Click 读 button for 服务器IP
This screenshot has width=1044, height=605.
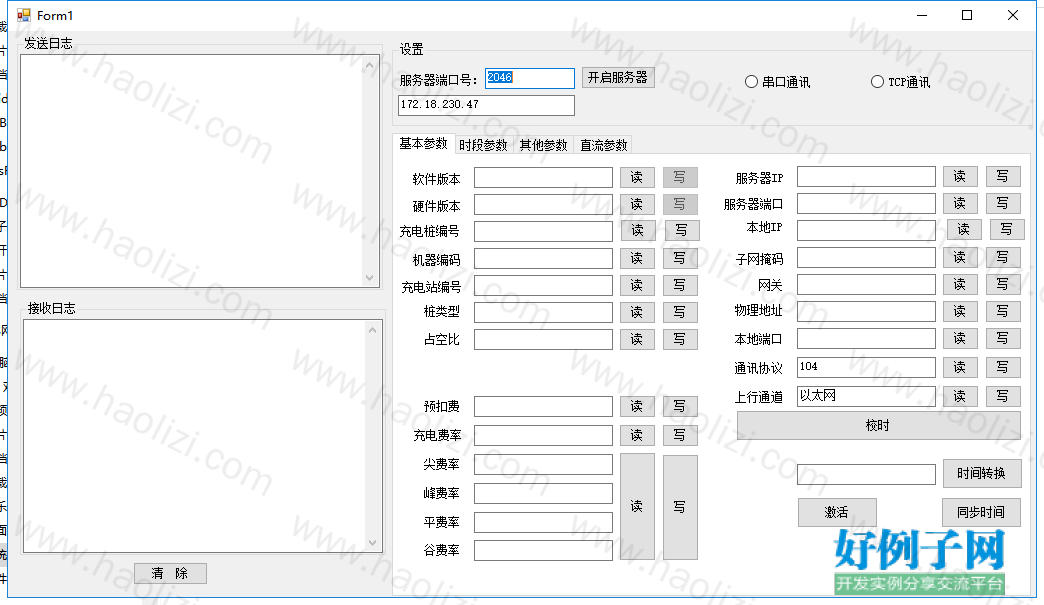coord(960,176)
